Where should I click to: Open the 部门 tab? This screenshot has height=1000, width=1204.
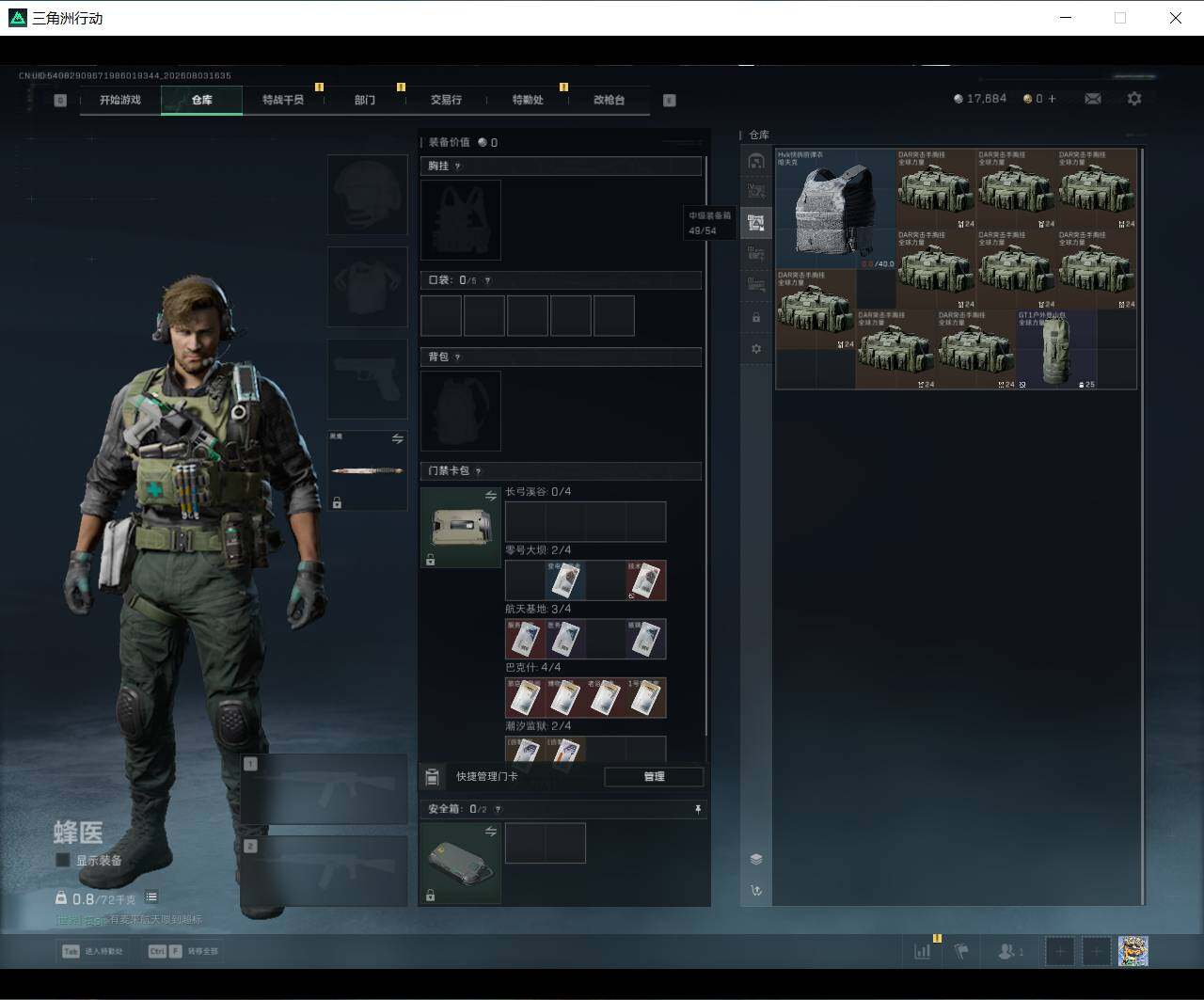365,100
